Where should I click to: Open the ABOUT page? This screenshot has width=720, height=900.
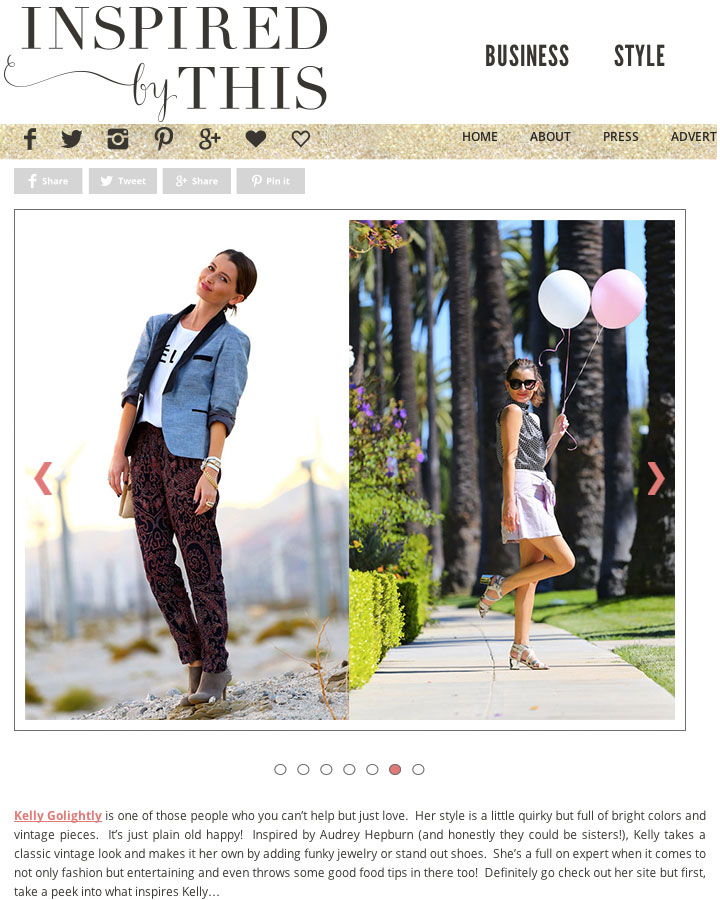[550, 137]
